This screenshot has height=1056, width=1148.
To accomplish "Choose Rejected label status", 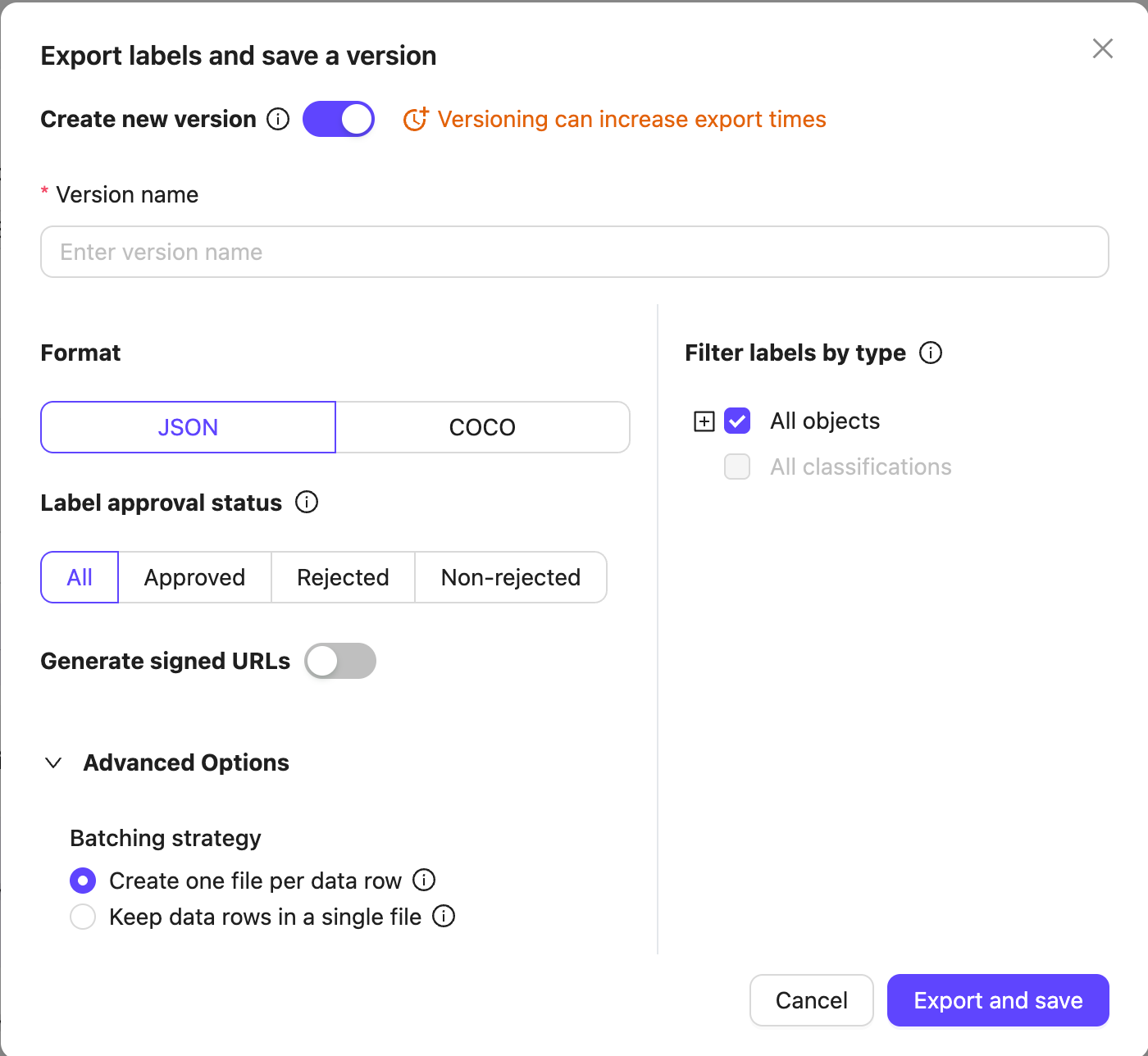I will 343,577.
